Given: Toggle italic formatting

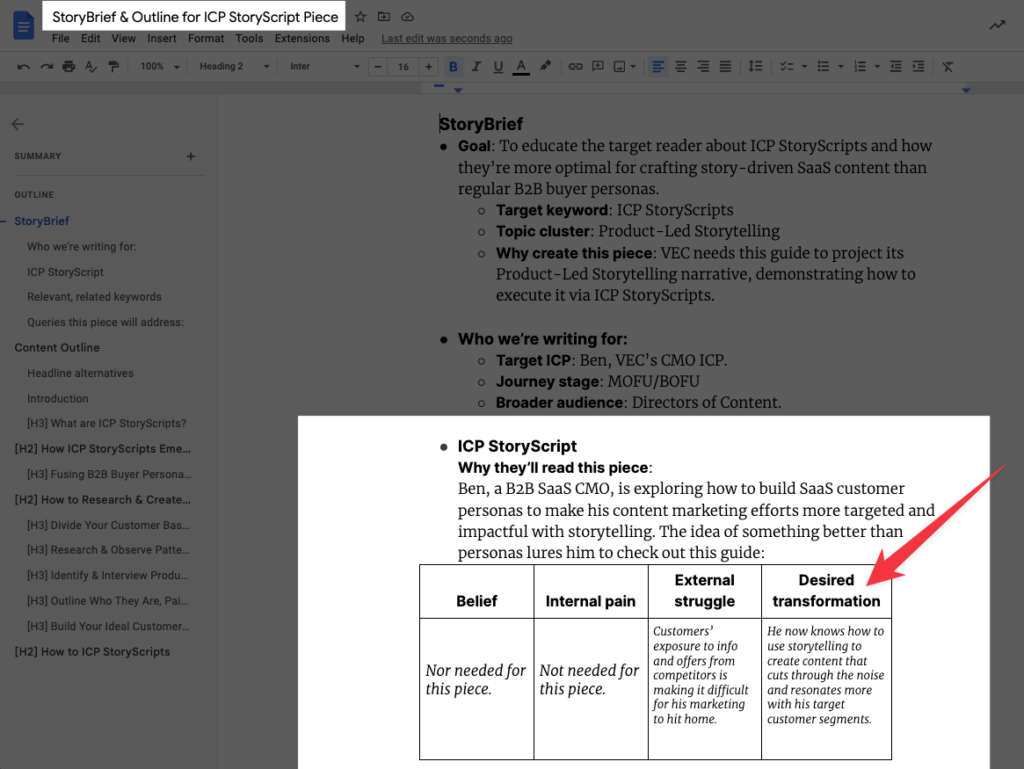Looking at the screenshot, I should 476,67.
